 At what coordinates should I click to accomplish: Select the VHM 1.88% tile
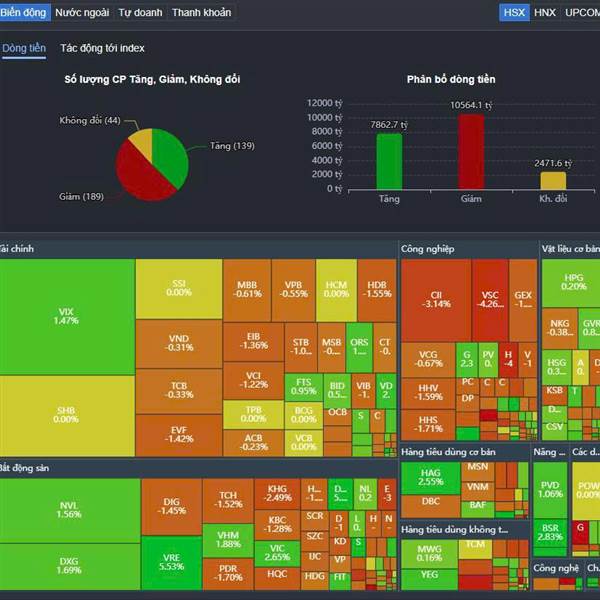228,540
